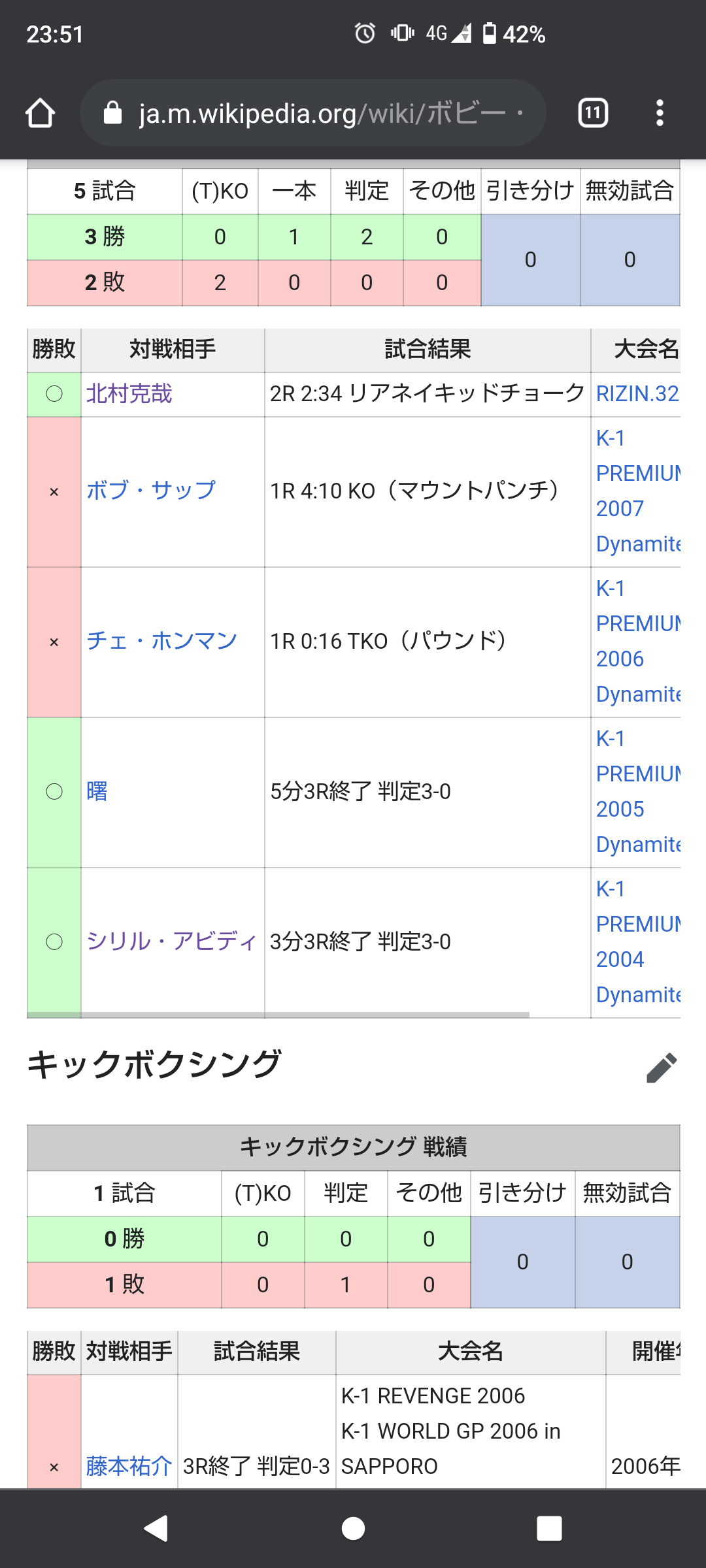Tap the Chrome home icon
The width and height of the screenshot is (706, 1568).
[x=40, y=113]
